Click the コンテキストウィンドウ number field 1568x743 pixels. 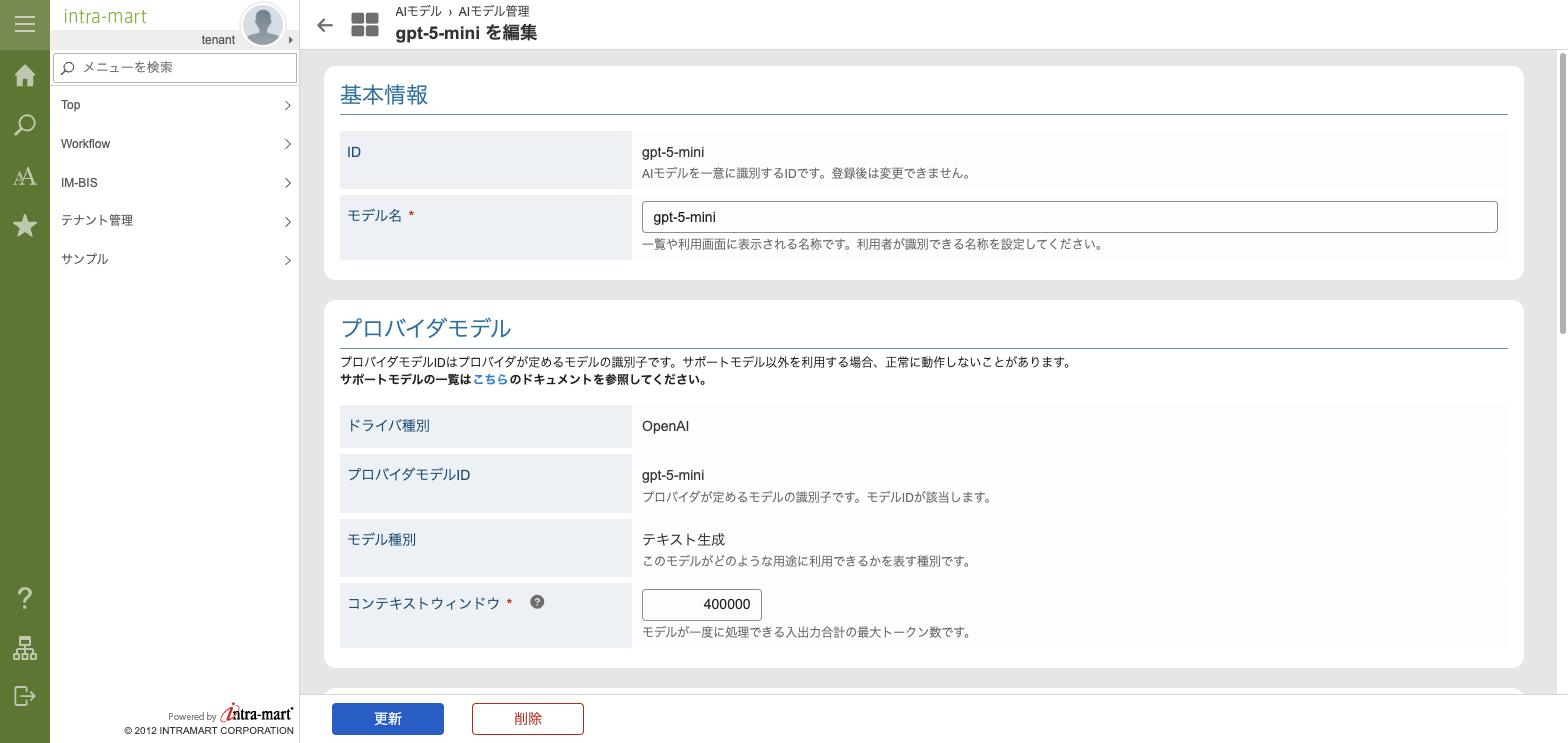[x=702, y=604]
